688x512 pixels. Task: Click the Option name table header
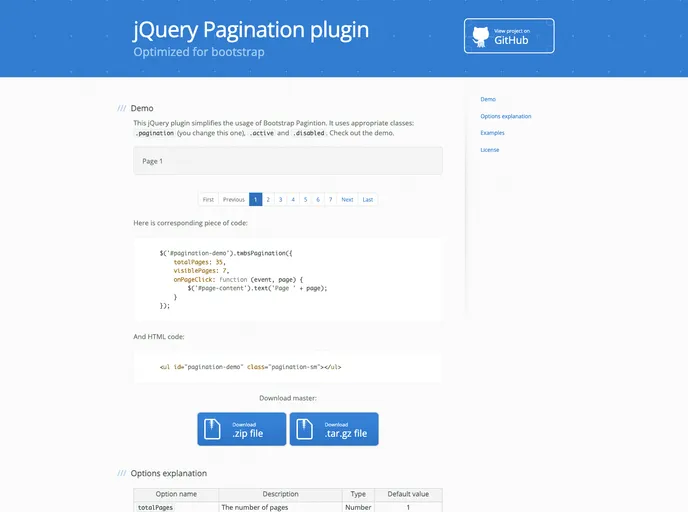click(x=176, y=494)
